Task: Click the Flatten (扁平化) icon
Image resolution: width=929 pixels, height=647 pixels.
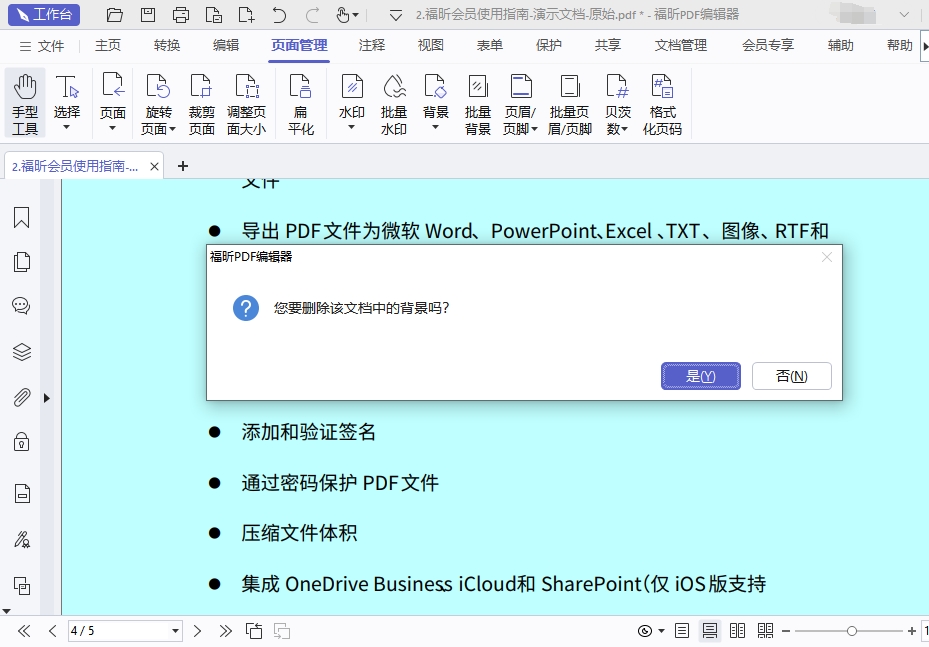Action: 301,104
